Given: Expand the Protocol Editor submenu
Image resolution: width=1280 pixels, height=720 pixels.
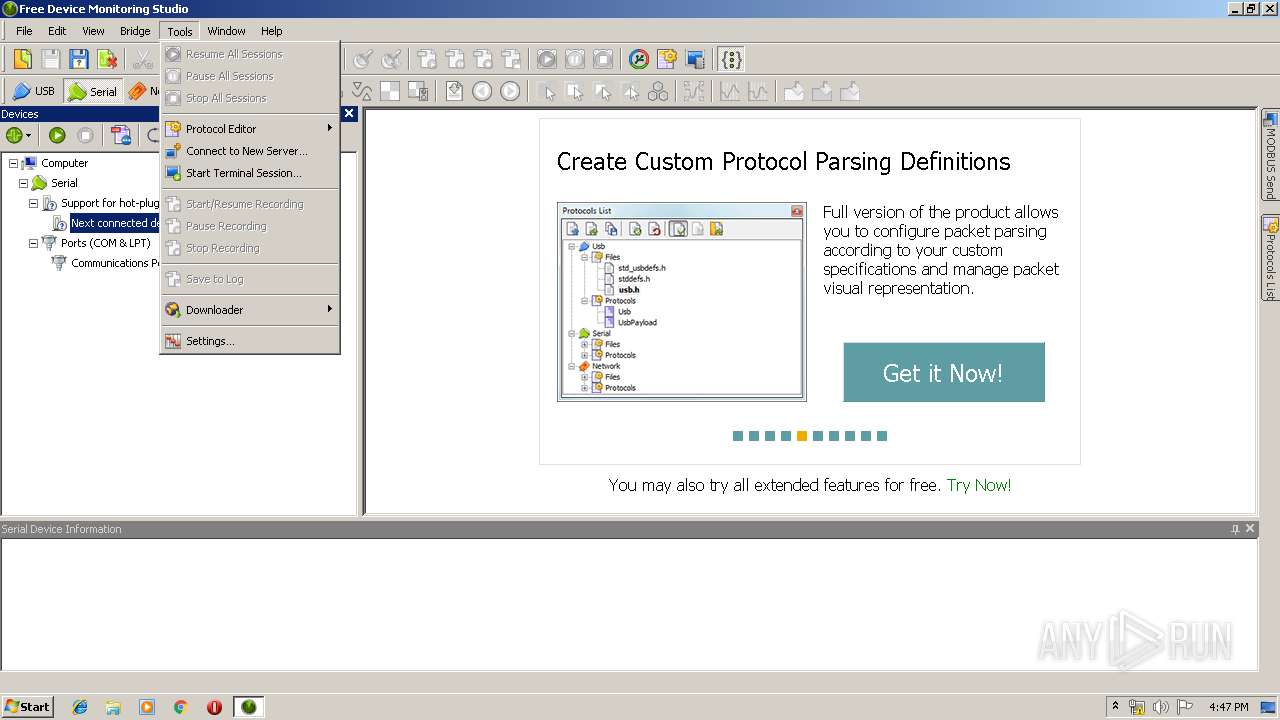Looking at the screenshot, I should [x=250, y=128].
